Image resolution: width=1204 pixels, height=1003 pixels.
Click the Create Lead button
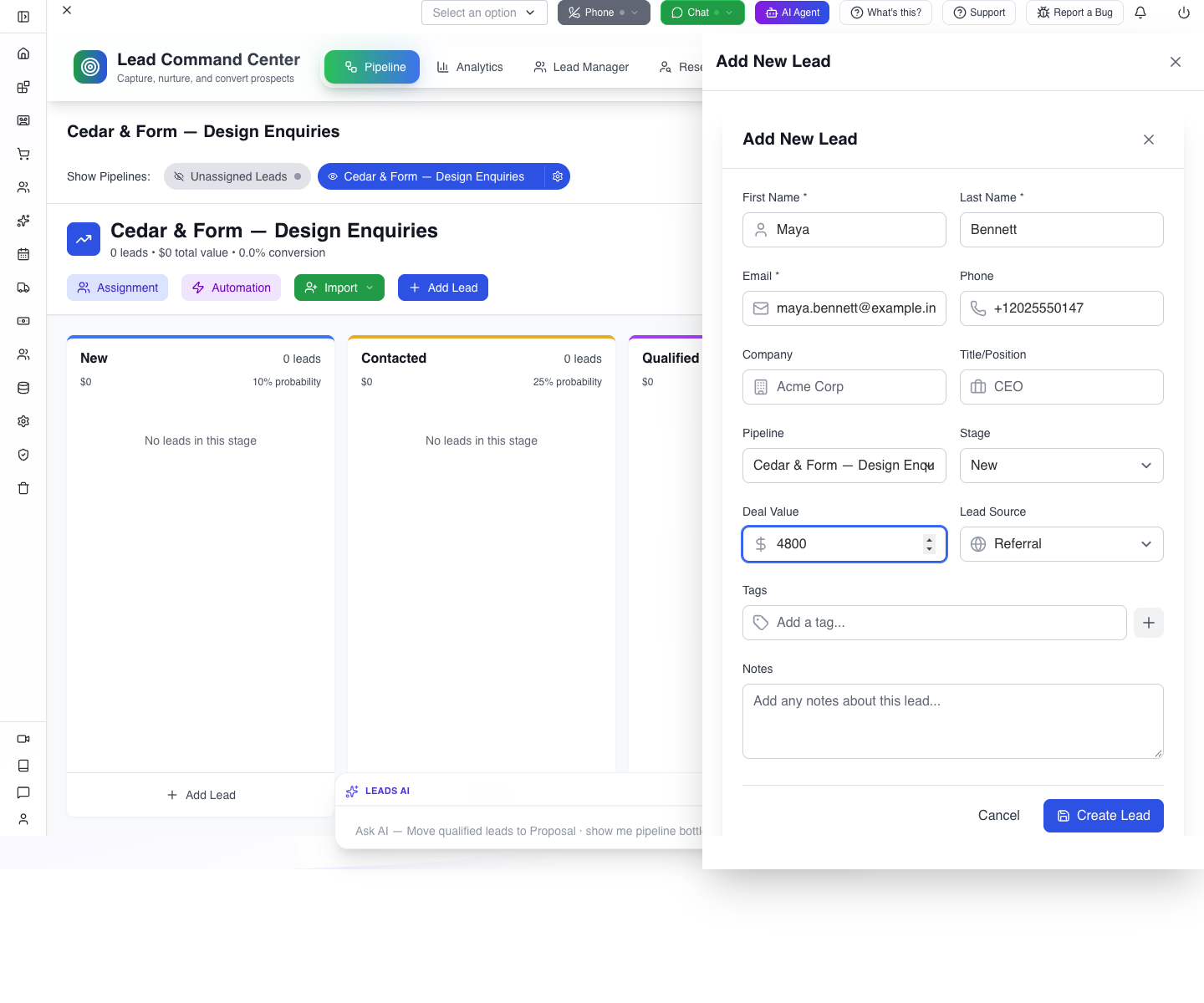[1104, 816]
